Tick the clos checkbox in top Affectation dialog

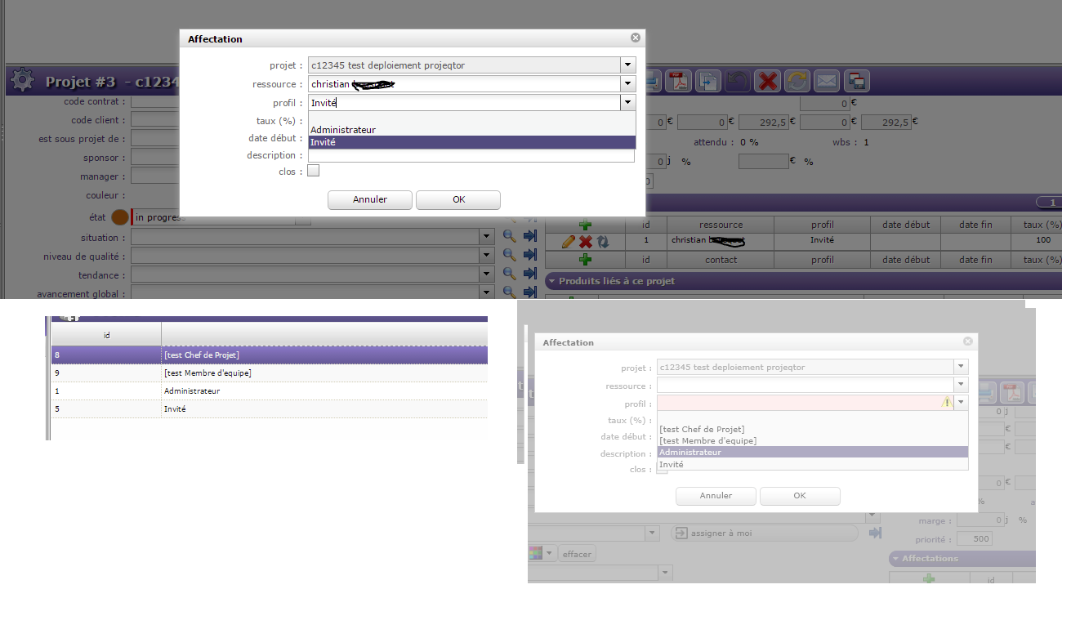tap(313, 171)
